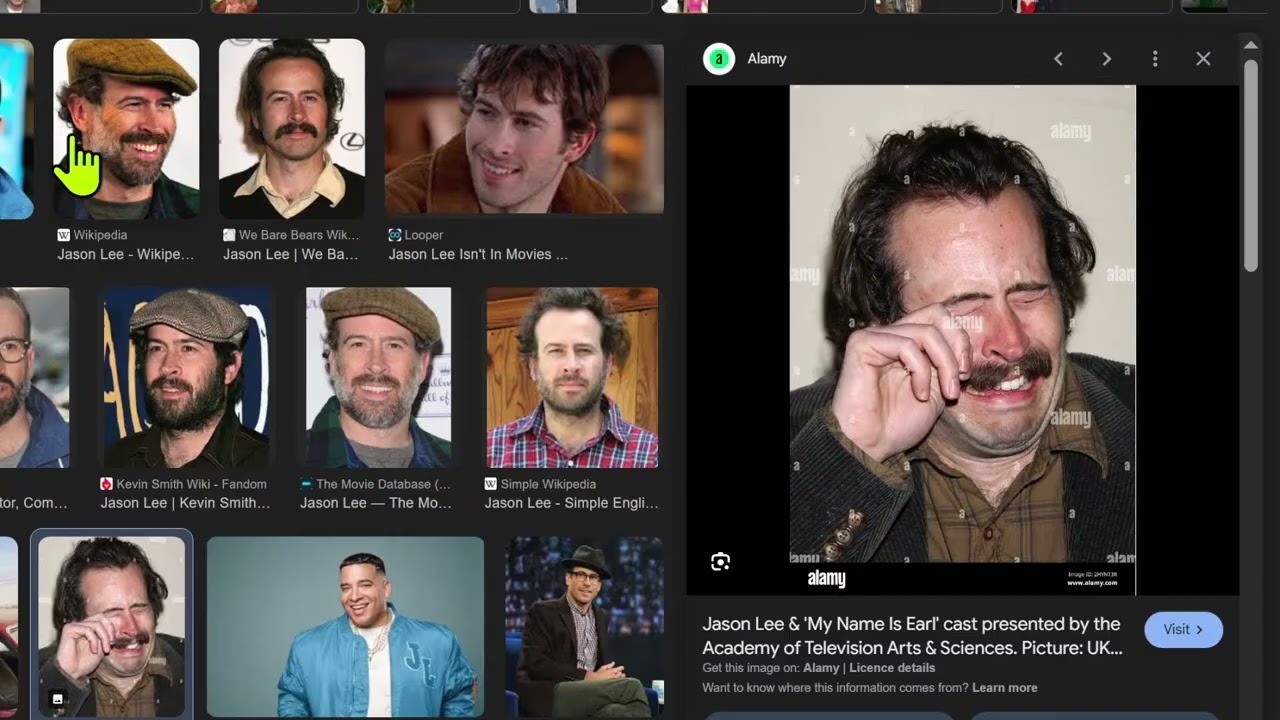The width and height of the screenshot is (1280, 720).
Task: Click the Looper source favicon
Action: click(x=394, y=235)
